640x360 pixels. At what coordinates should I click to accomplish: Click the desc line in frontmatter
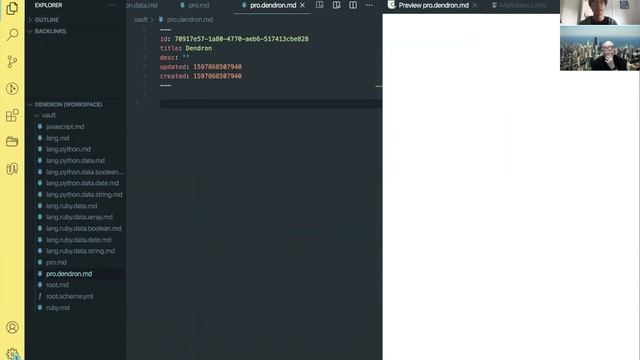pos(174,58)
